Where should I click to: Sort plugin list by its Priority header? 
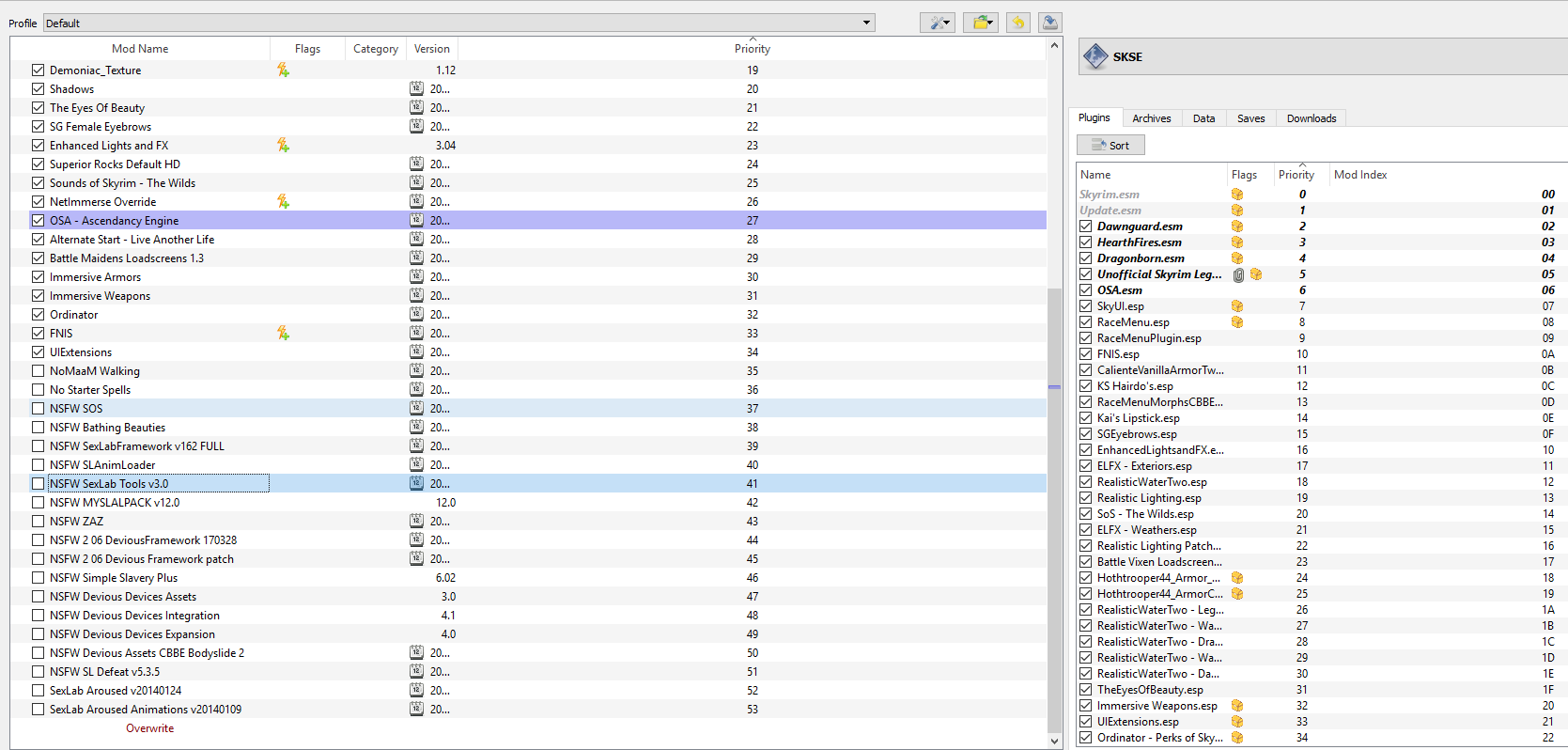pyautogui.click(x=1300, y=175)
